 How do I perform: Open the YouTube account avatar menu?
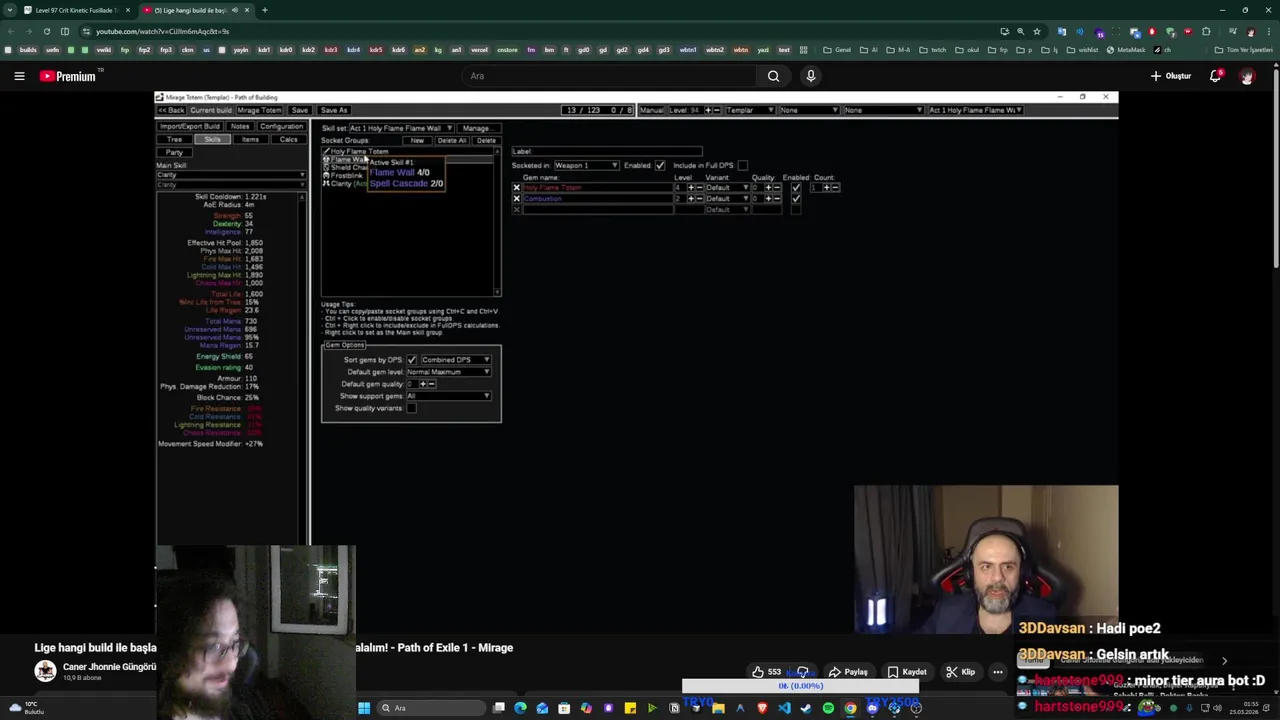(1247, 76)
